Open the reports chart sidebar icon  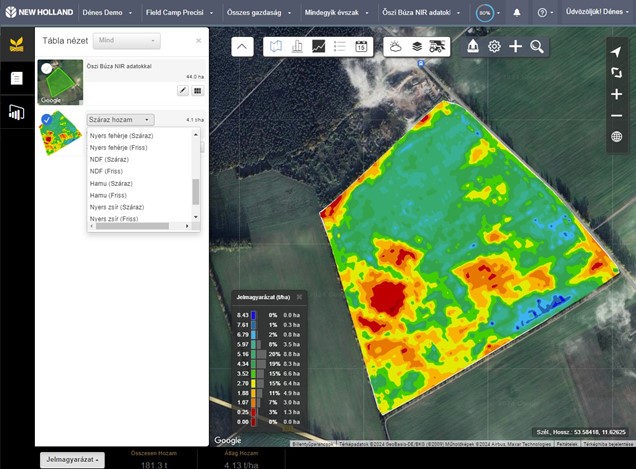17,112
